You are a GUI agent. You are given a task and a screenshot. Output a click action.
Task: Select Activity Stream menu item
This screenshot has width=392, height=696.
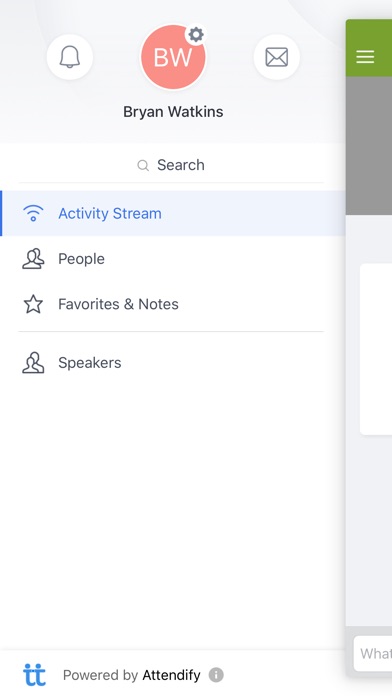pos(173,214)
